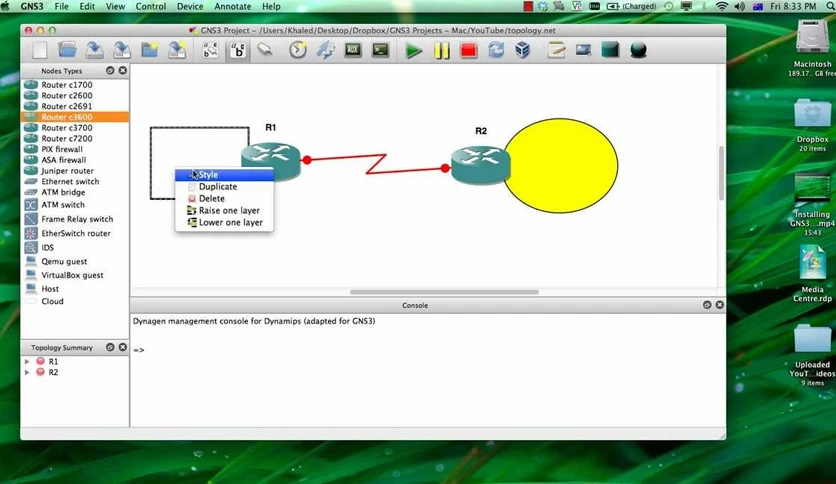This screenshot has height=484, width=836.
Task: Select the R2 router on the canvas
Action: [x=480, y=165]
